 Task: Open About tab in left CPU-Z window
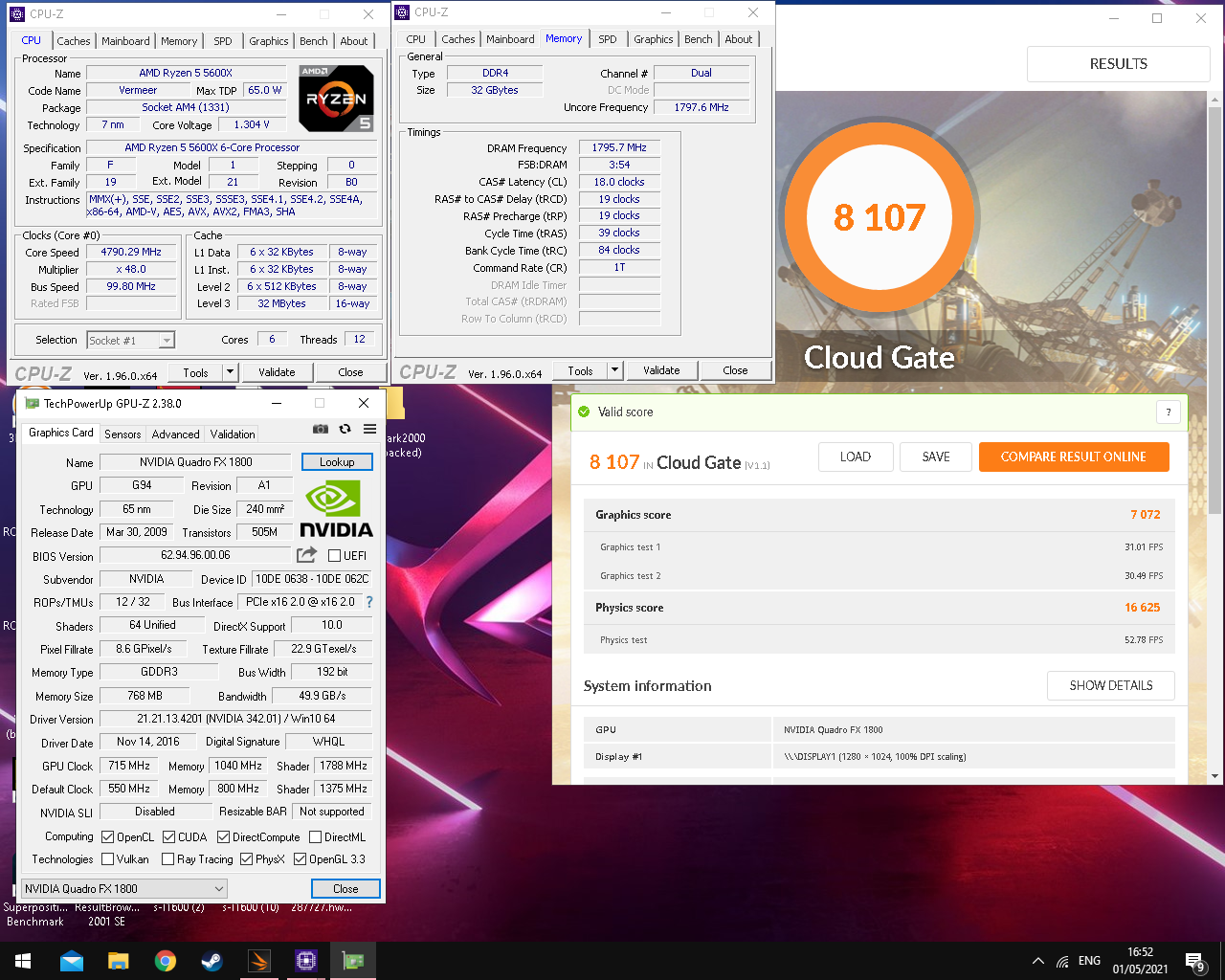[354, 41]
